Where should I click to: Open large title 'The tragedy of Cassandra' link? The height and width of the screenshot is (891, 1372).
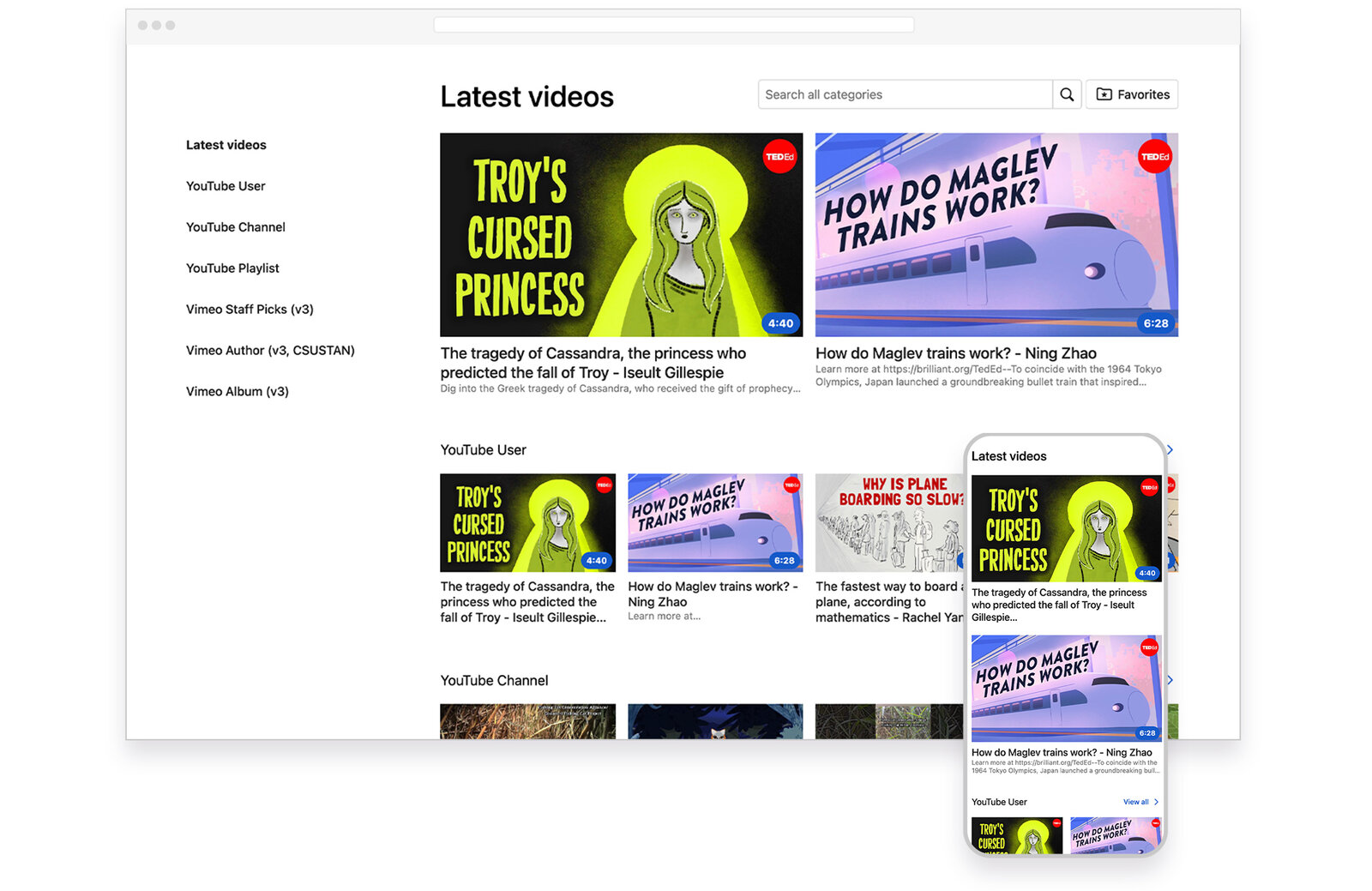click(x=593, y=363)
